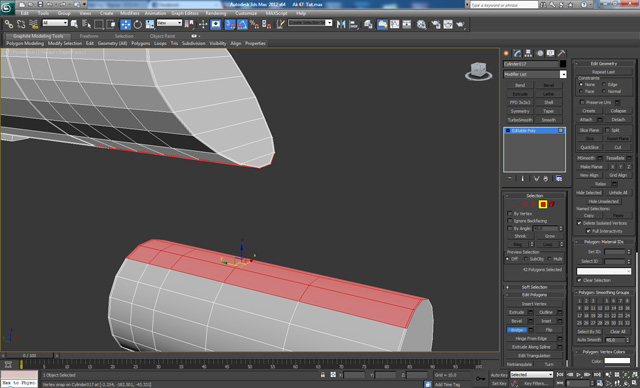
Task: Enable the Ignore Backfacing checkbox
Action: coord(510,221)
